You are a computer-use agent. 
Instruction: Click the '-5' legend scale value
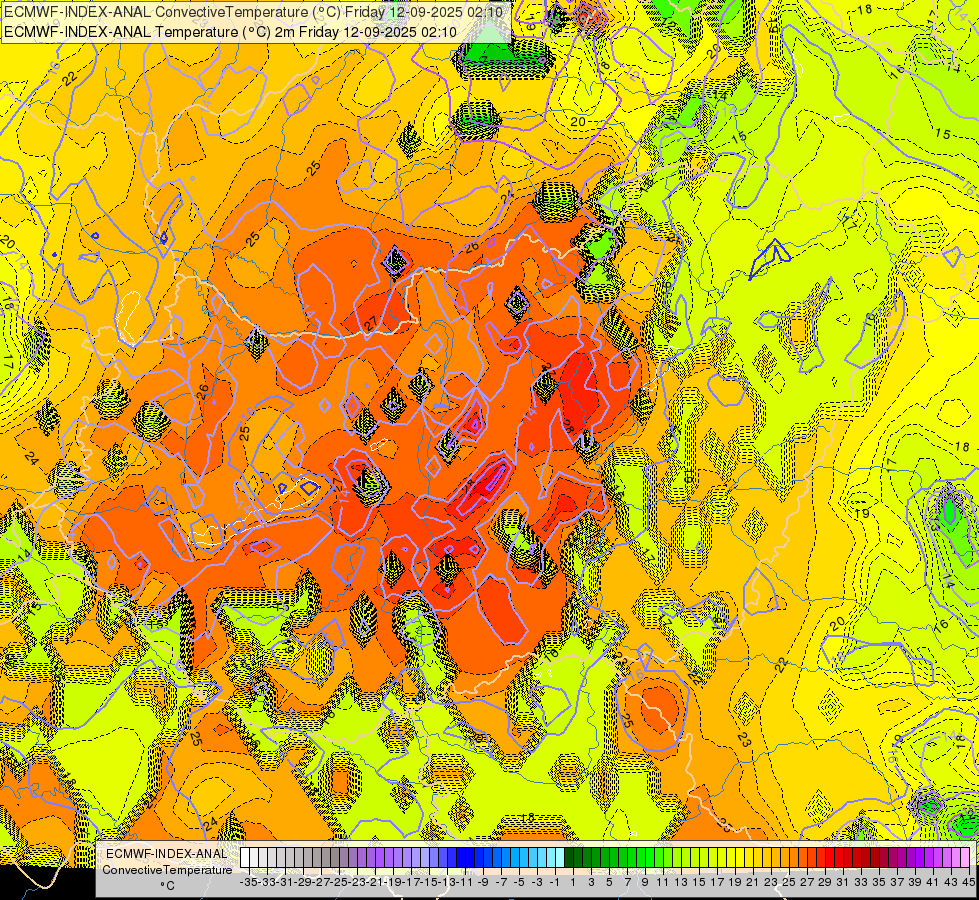pyautogui.click(x=519, y=883)
